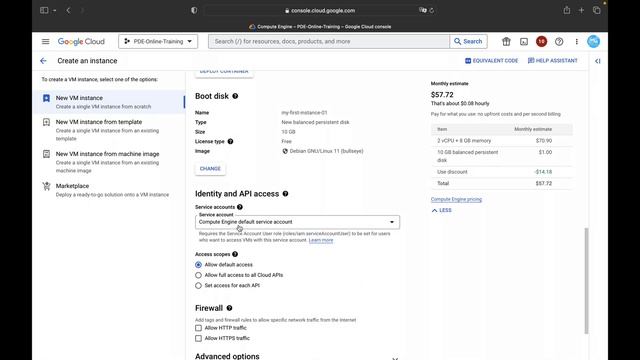Select New VM instance option
The height and width of the screenshot is (360, 640).
109,102
